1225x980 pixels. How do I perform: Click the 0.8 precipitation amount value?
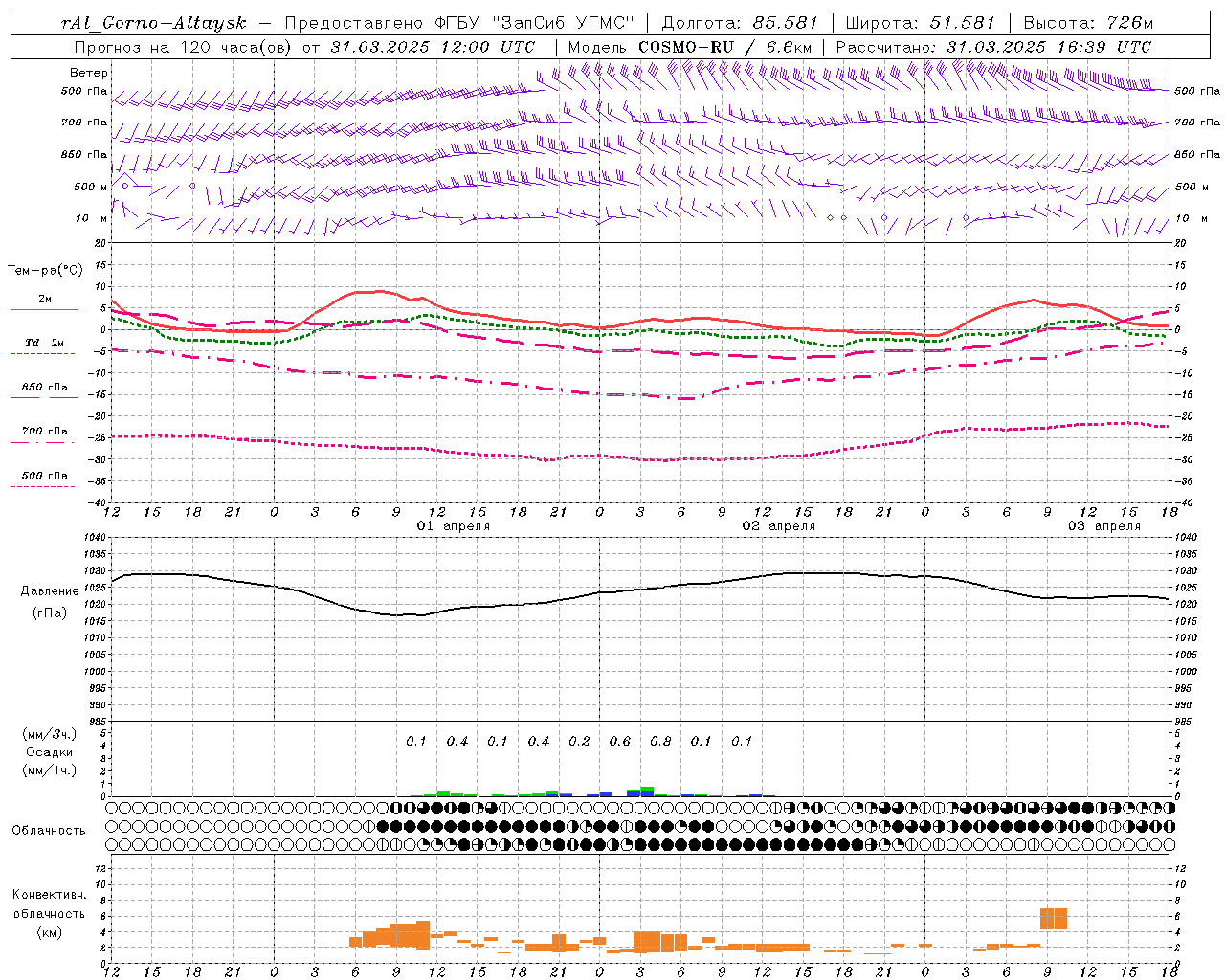tap(660, 741)
